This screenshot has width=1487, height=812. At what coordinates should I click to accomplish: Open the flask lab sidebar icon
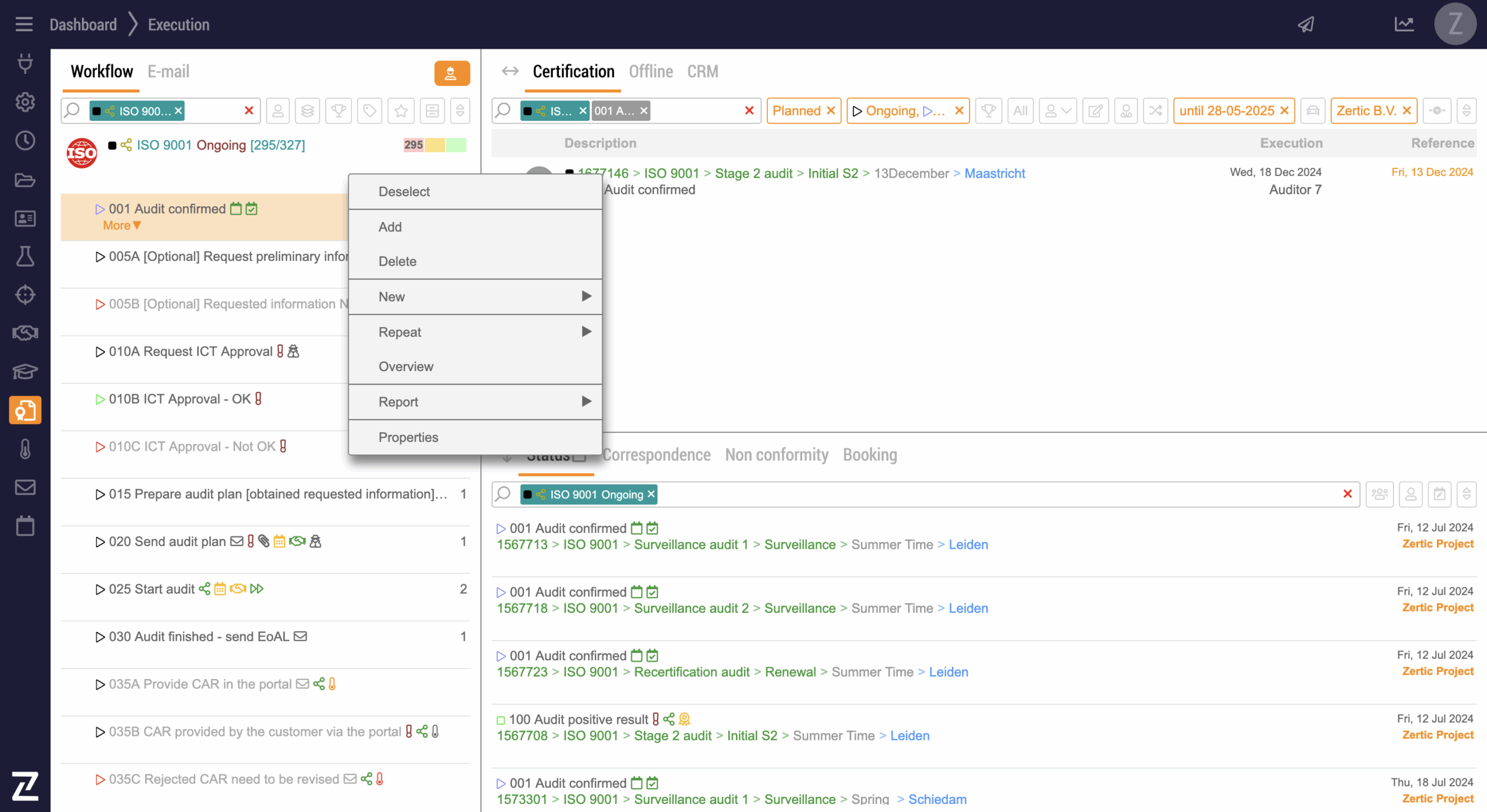point(25,257)
